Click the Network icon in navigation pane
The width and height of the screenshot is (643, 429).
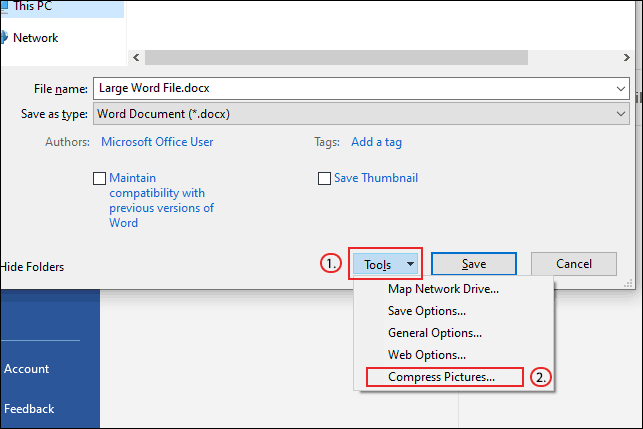point(5,38)
